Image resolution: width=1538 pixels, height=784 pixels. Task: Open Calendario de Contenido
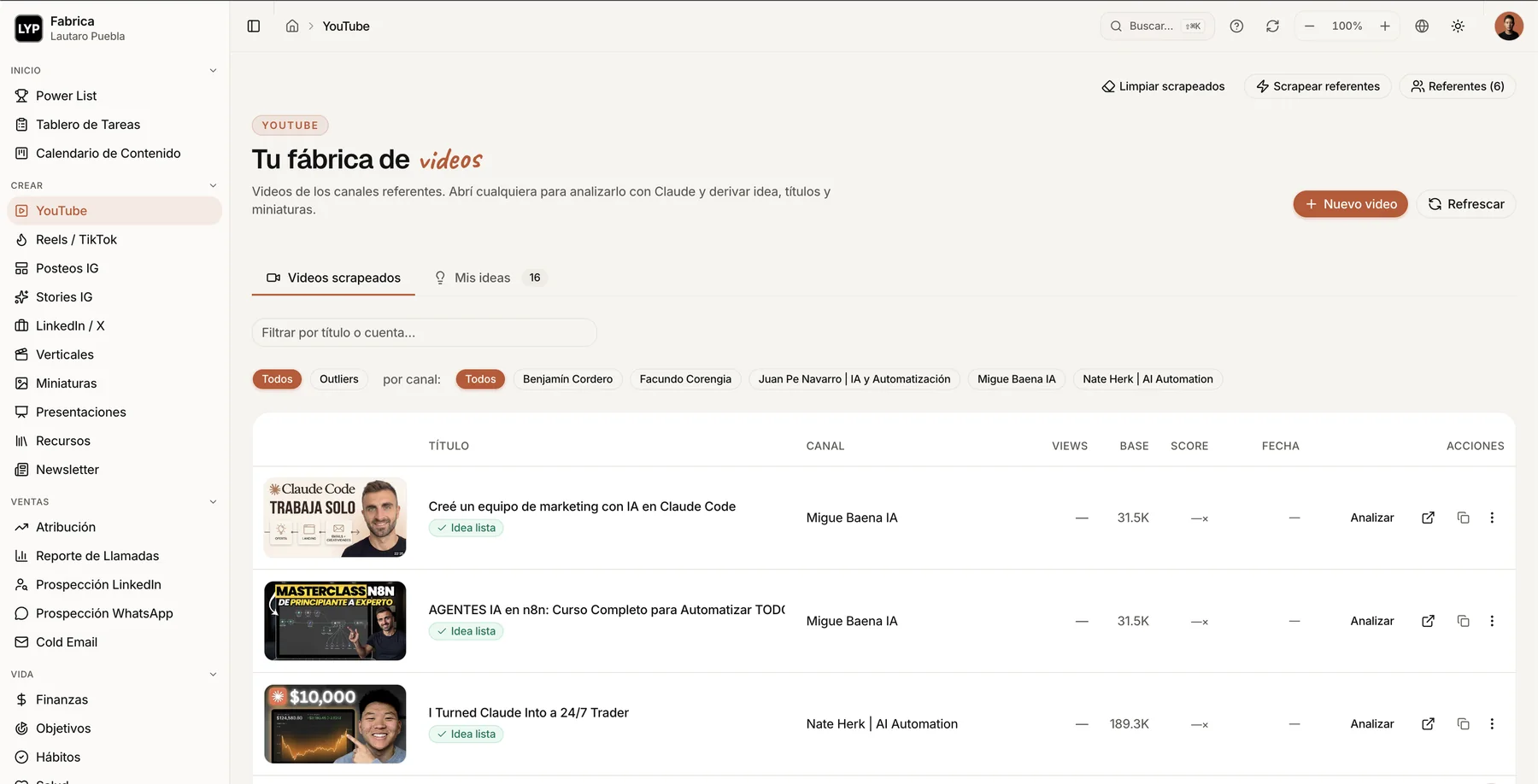tap(114, 154)
